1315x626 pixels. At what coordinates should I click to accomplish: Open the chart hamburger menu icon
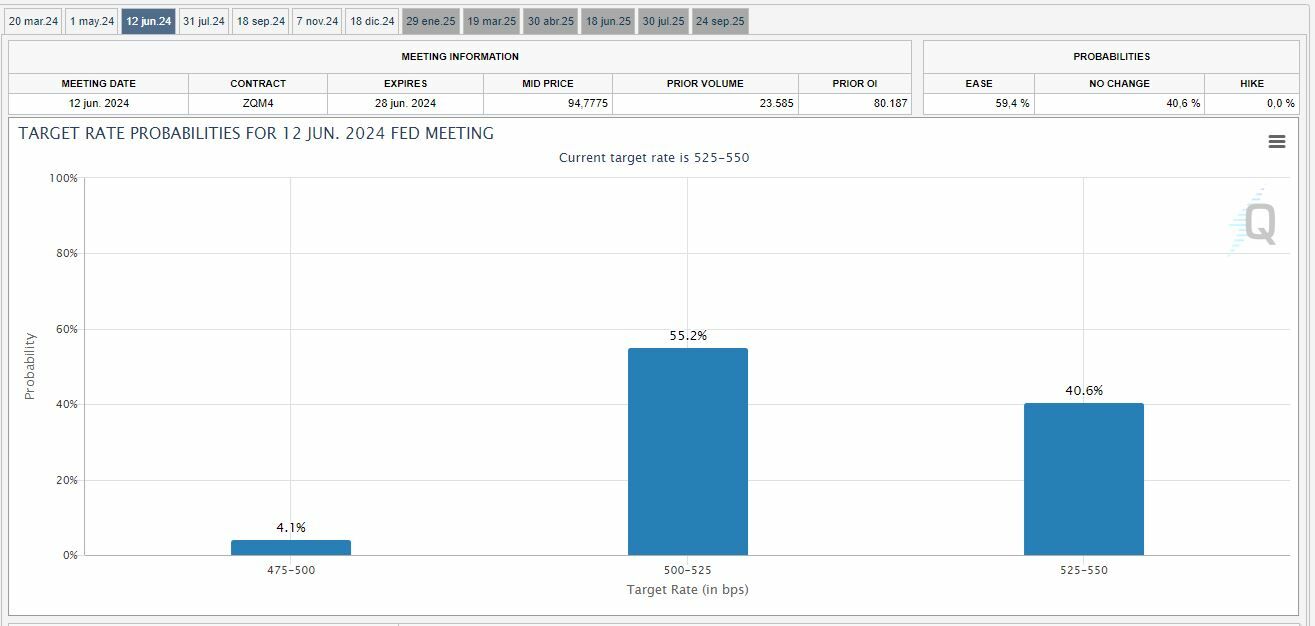(1276, 142)
